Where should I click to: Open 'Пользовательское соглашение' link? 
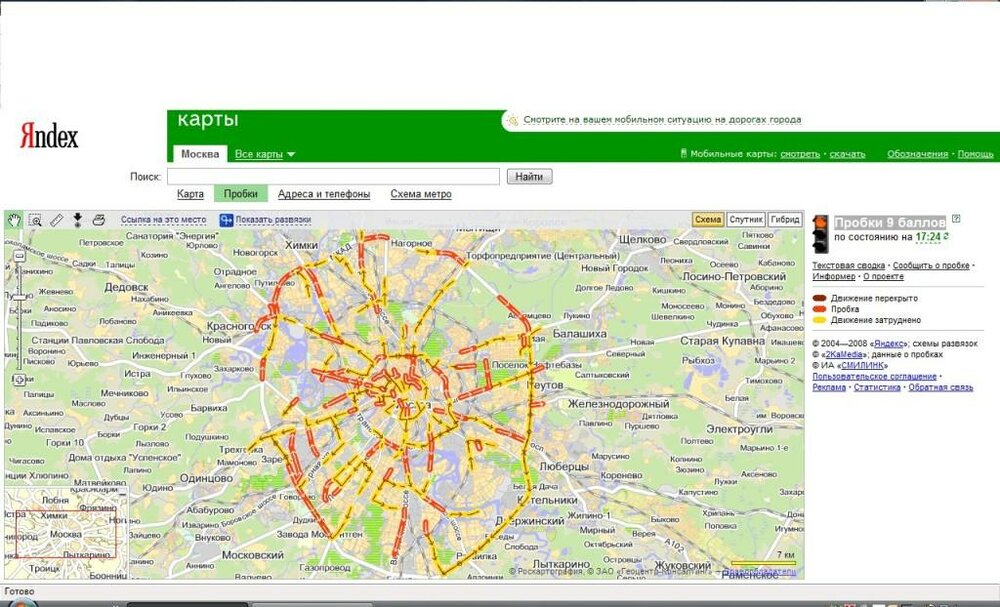click(x=874, y=376)
